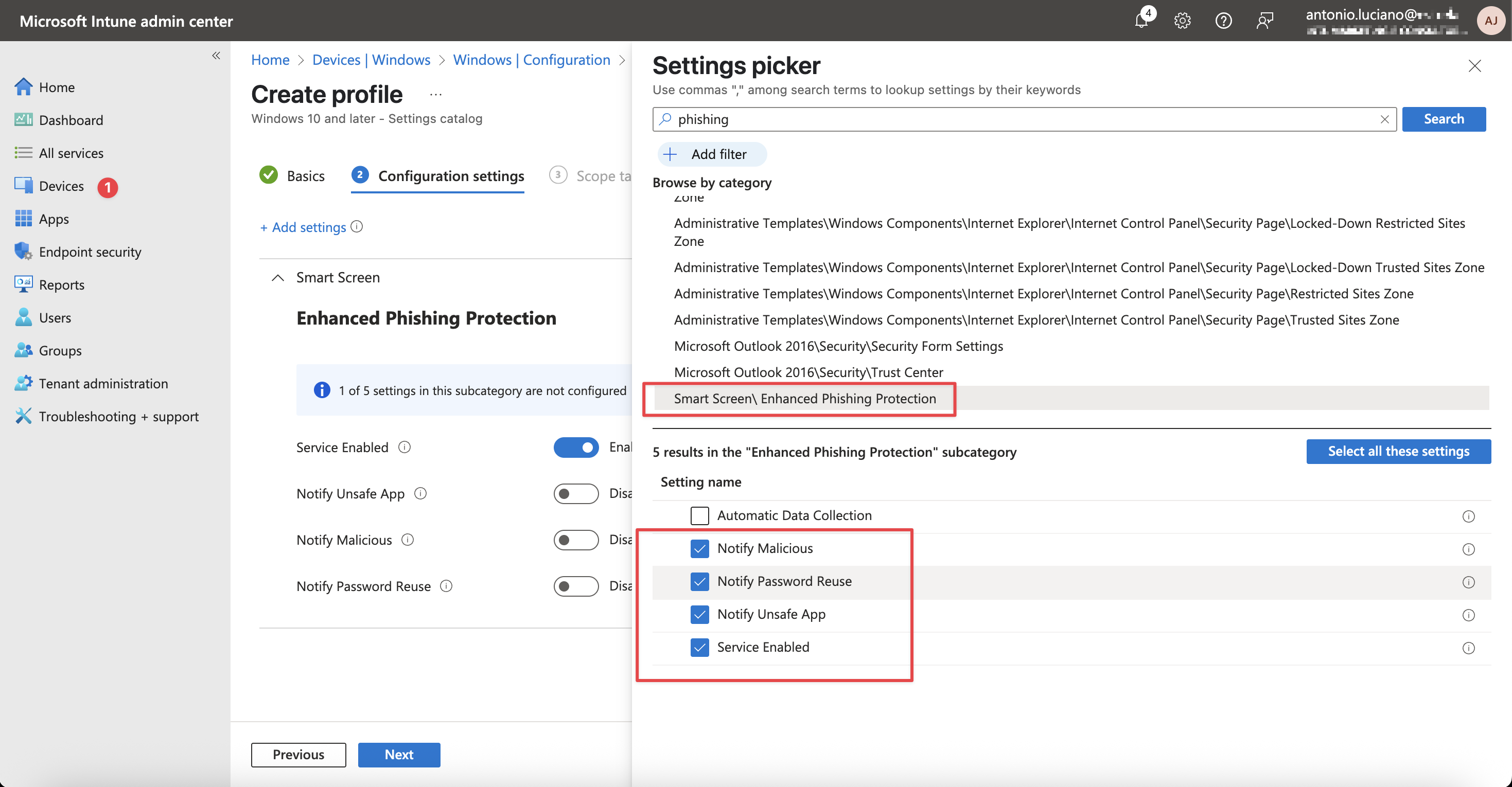Open the help question mark icon
The width and height of the screenshot is (1512, 787).
point(1223,21)
